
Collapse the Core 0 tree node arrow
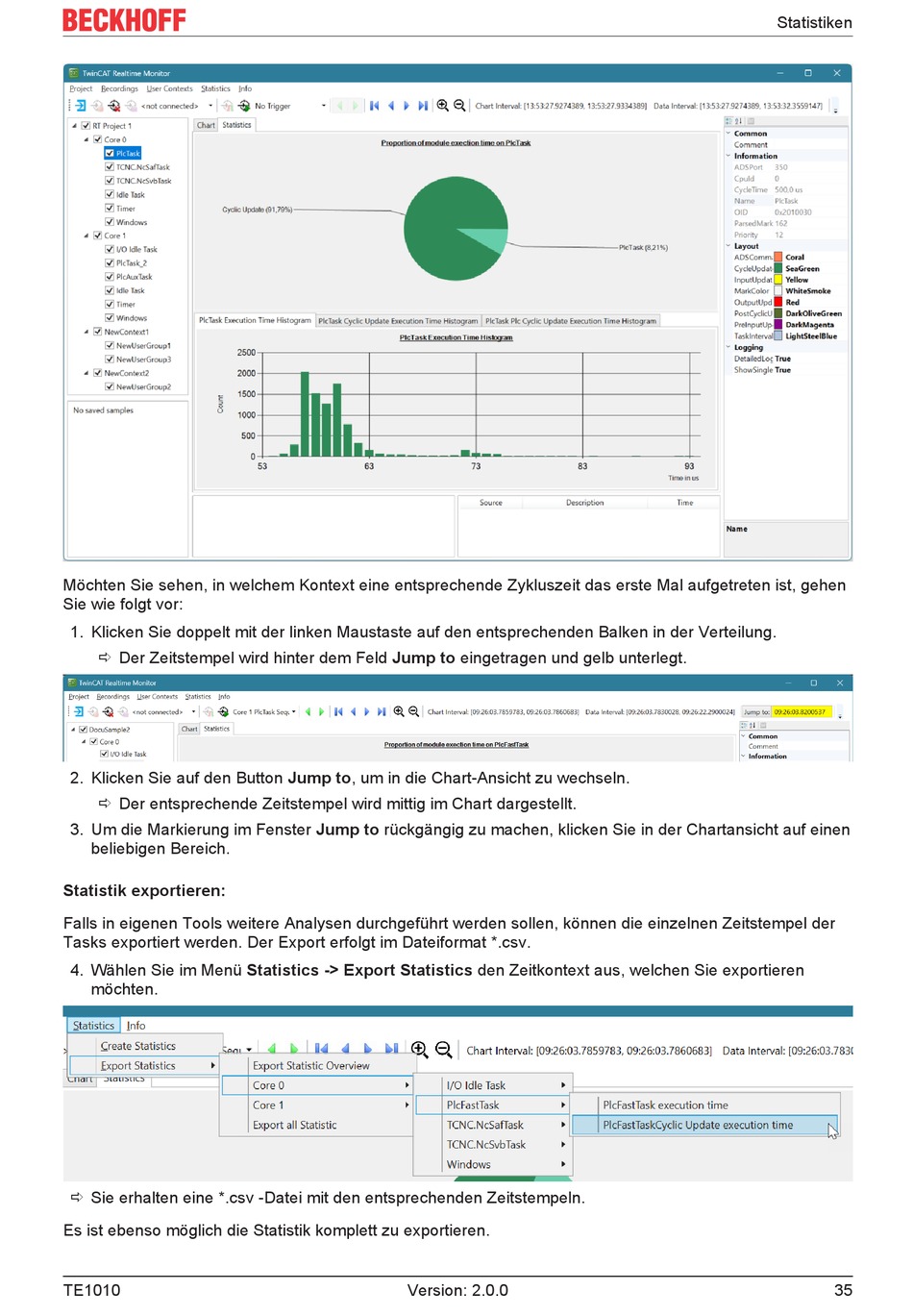[86, 139]
